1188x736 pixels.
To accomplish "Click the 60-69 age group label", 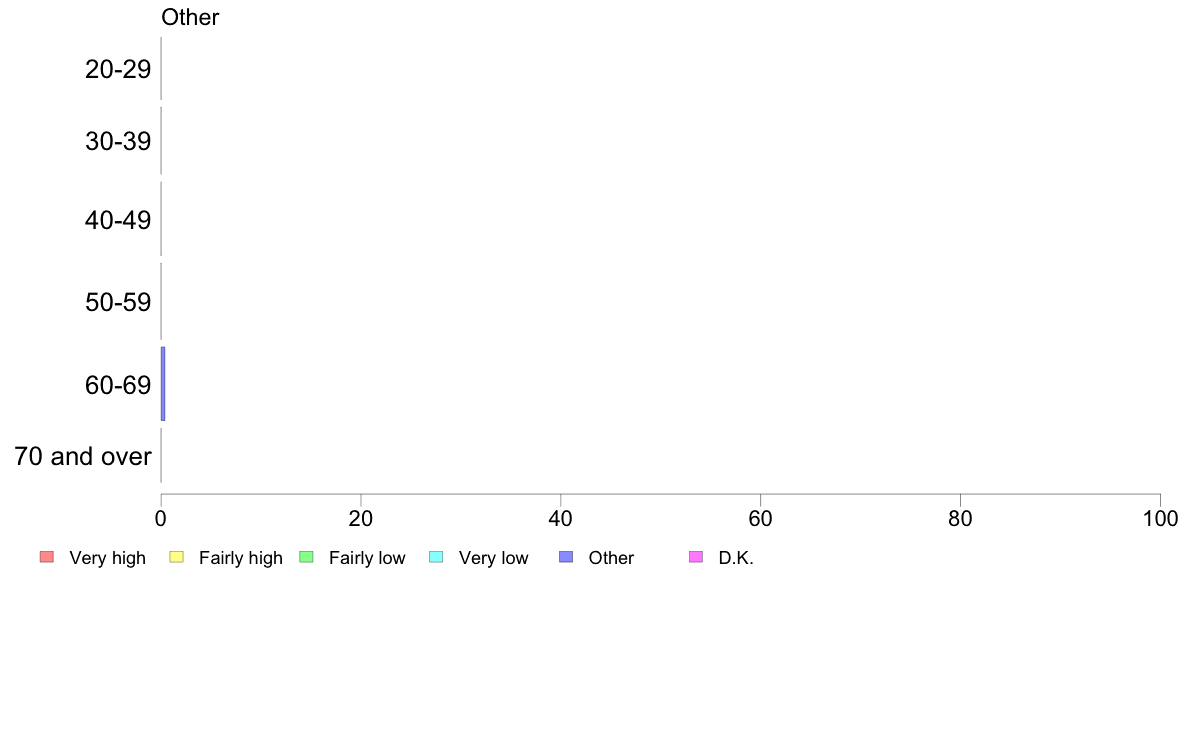I will 118,385.
